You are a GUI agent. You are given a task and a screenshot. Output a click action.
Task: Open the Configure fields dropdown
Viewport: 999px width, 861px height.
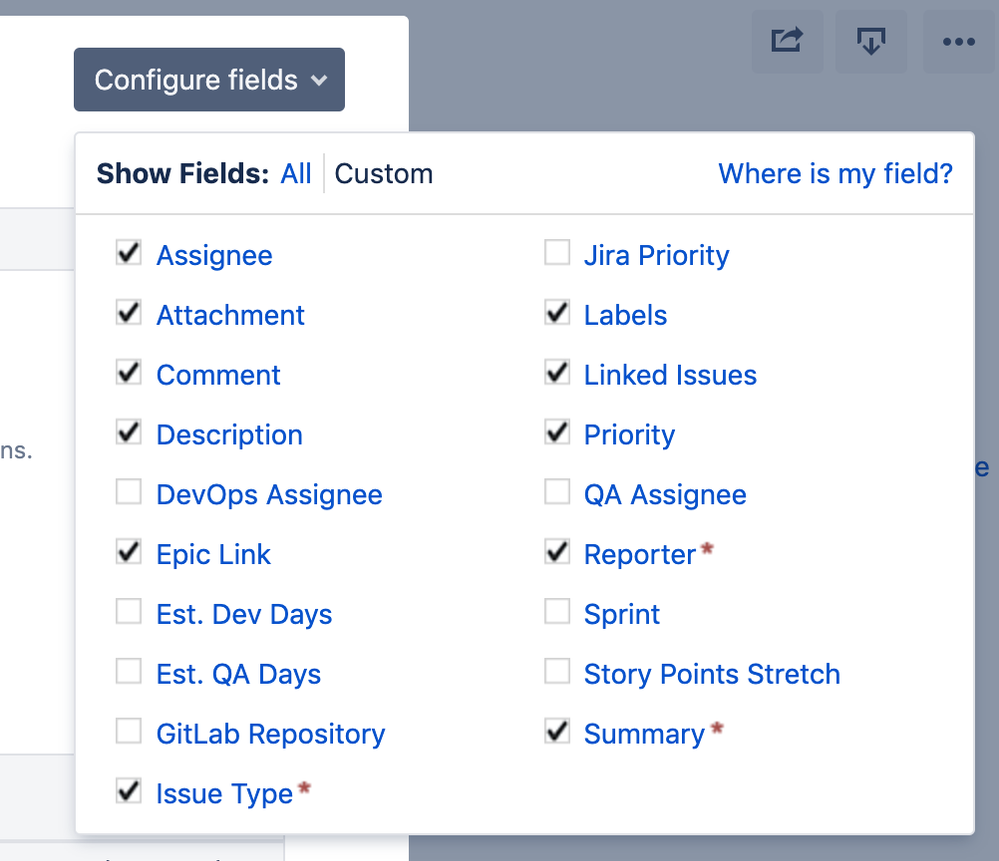click(209, 80)
